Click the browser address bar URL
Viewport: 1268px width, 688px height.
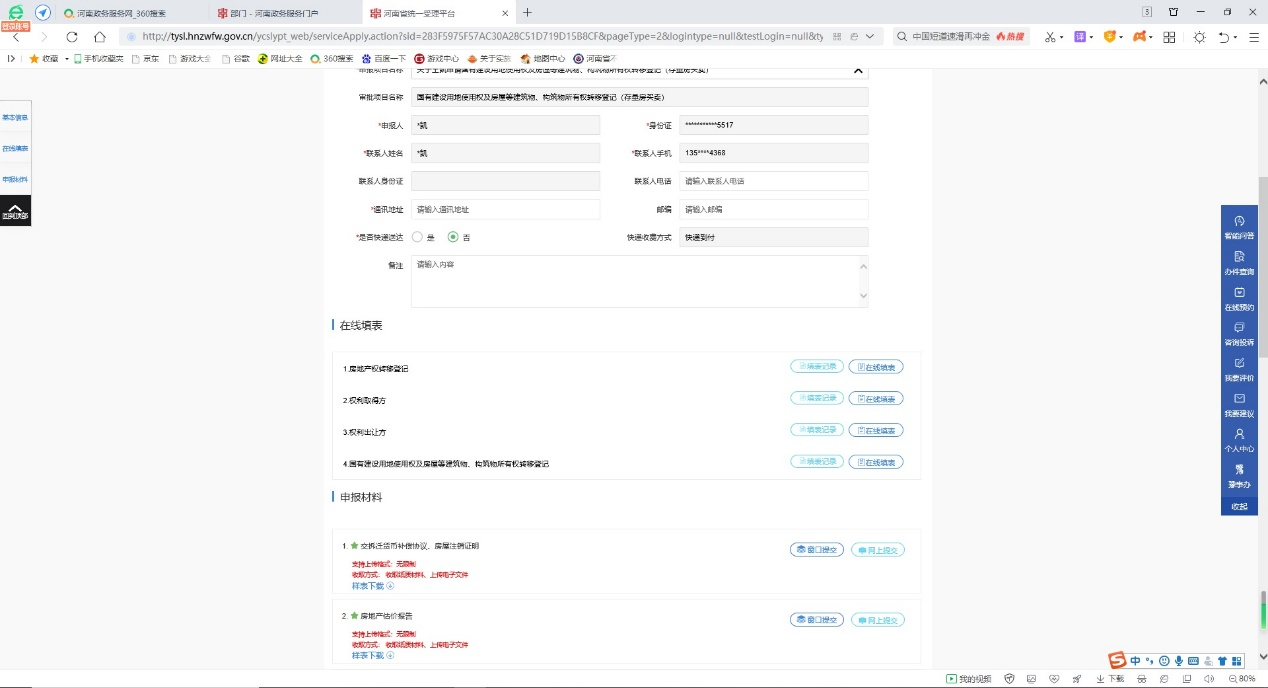(x=482, y=36)
